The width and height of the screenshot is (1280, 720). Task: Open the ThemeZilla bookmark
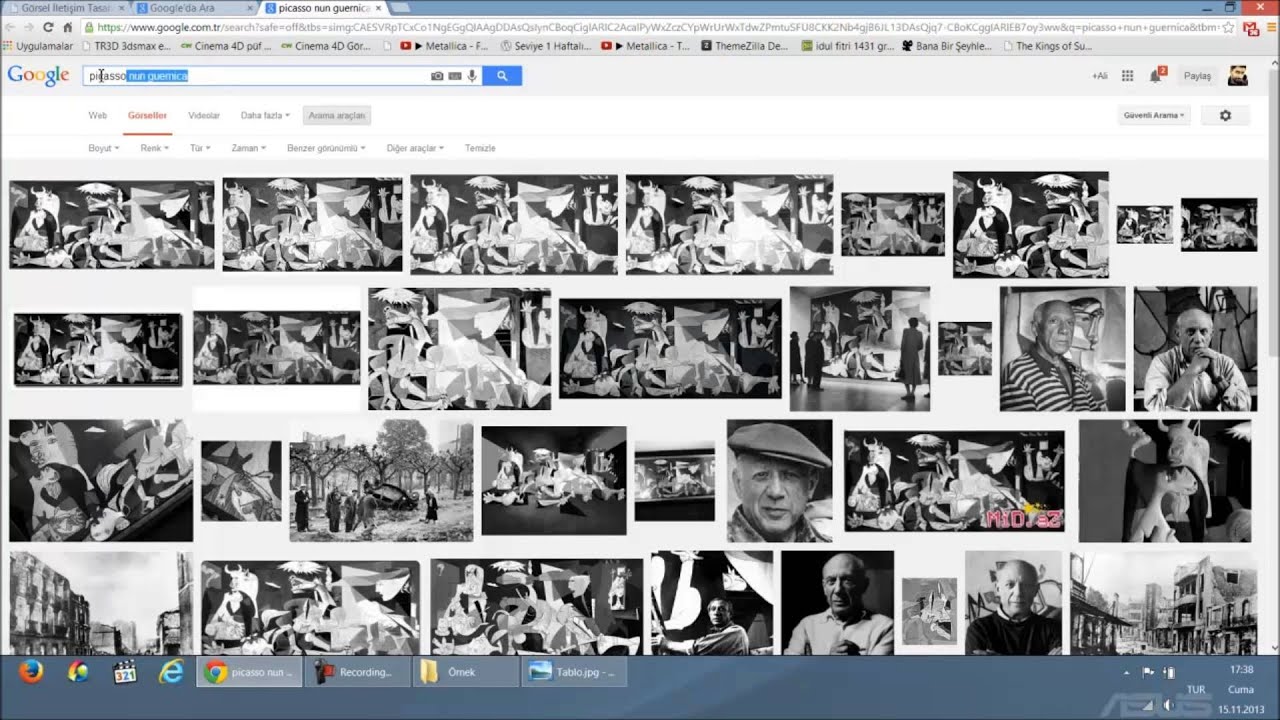(745, 46)
